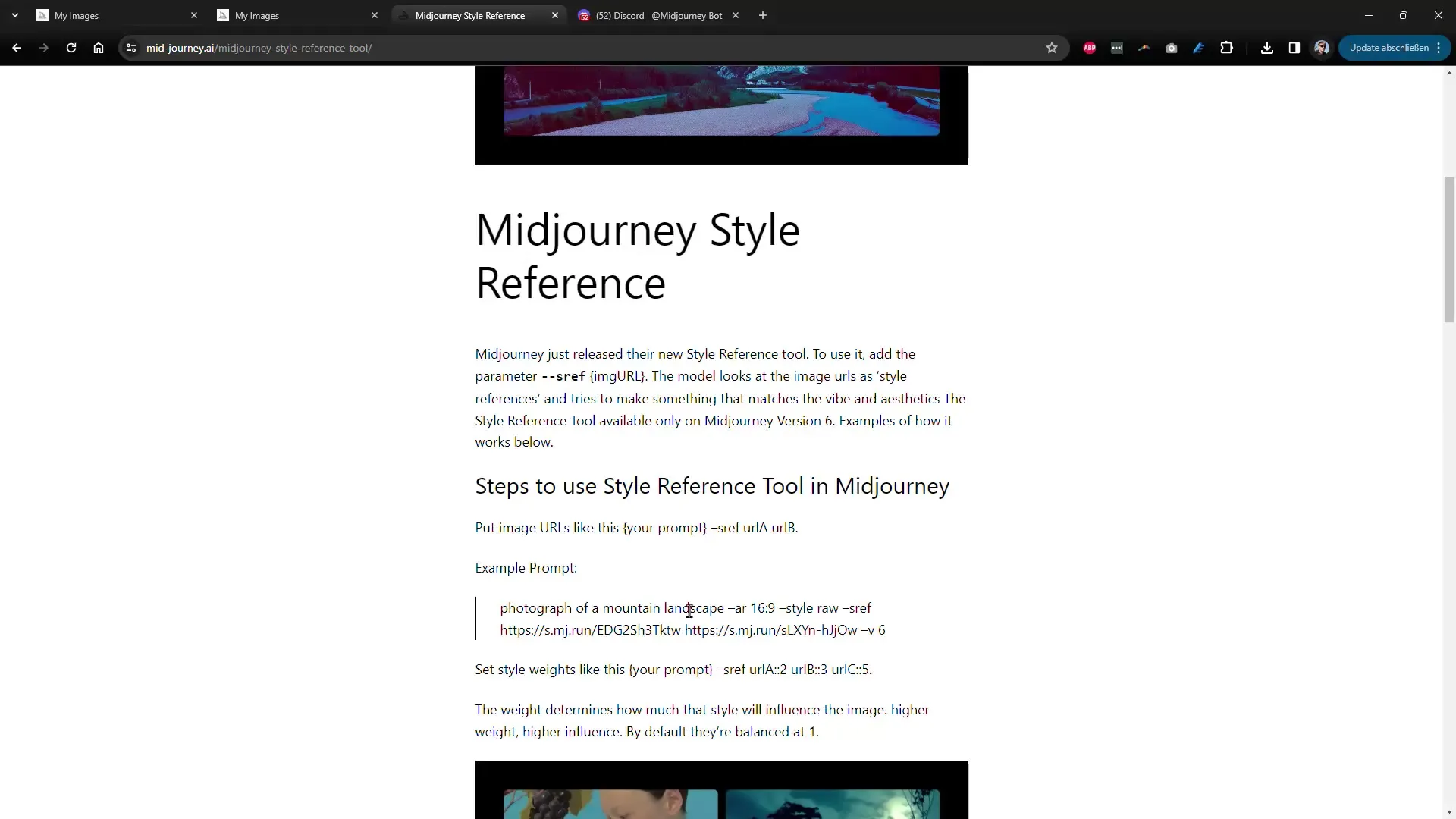The height and width of the screenshot is (819, 1456).
Task: Click 'Steps to use Style Reference Tool' heading
Action: point(712,486)
